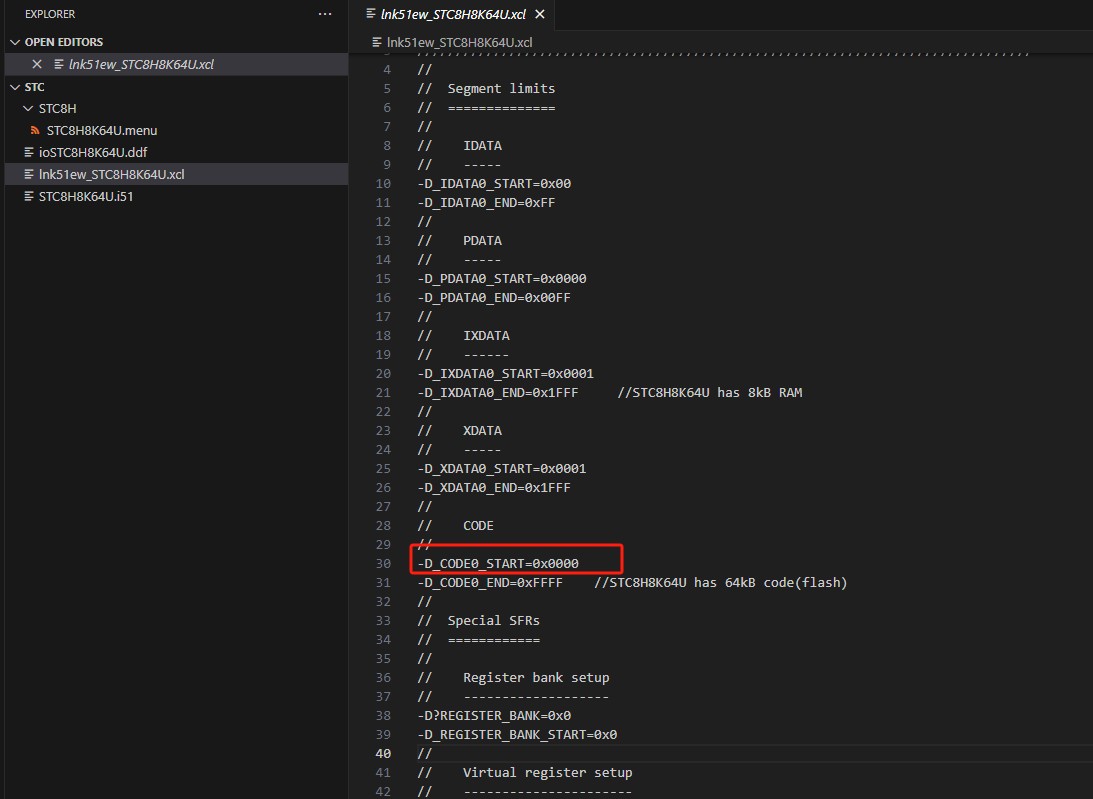Open the Explorer more actions ellipsis

(x=325, y=14)
